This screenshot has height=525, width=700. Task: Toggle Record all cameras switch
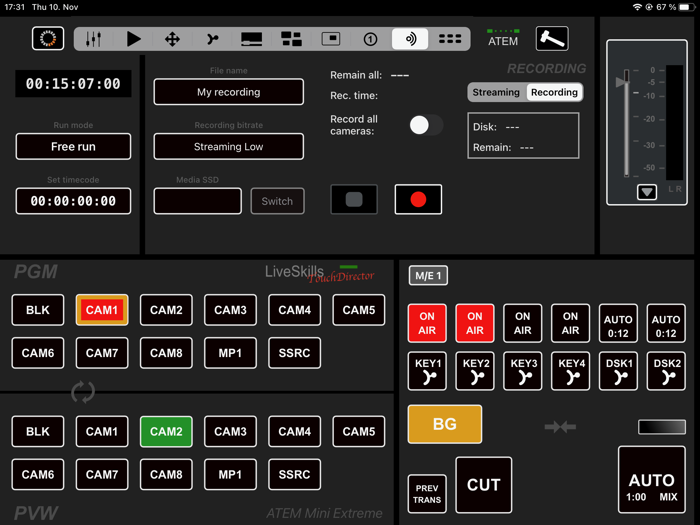coord(426,125)
